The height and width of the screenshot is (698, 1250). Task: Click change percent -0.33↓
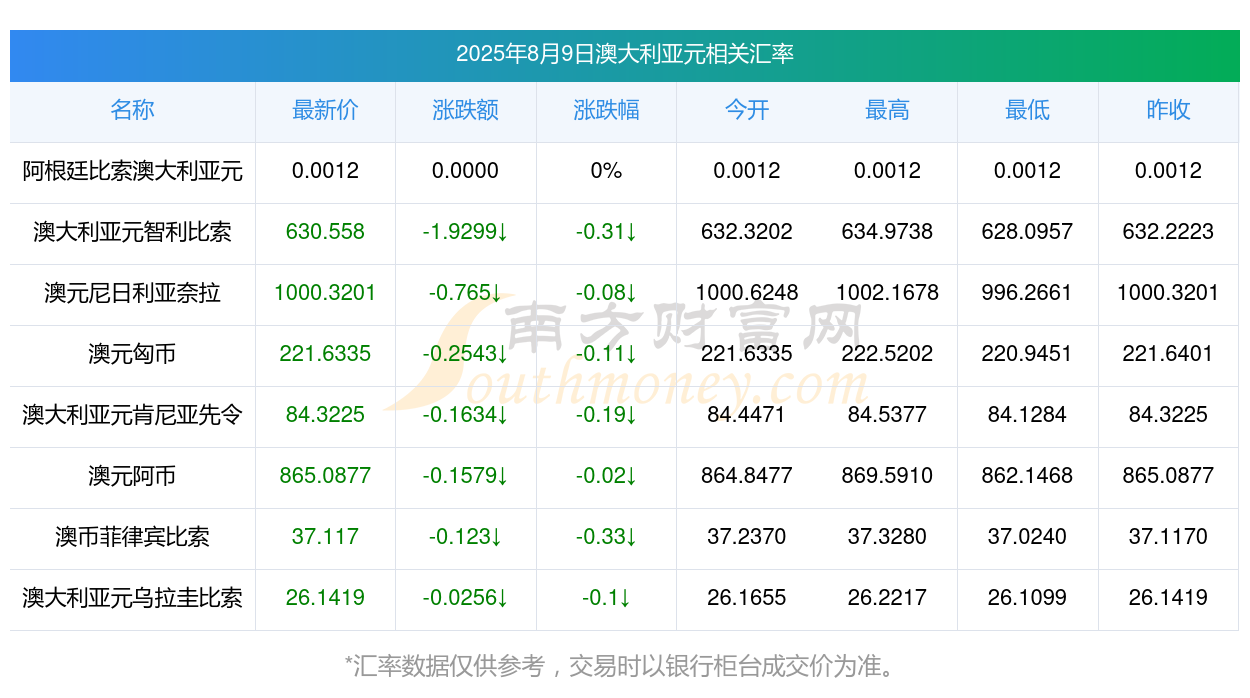click(606, 537)
